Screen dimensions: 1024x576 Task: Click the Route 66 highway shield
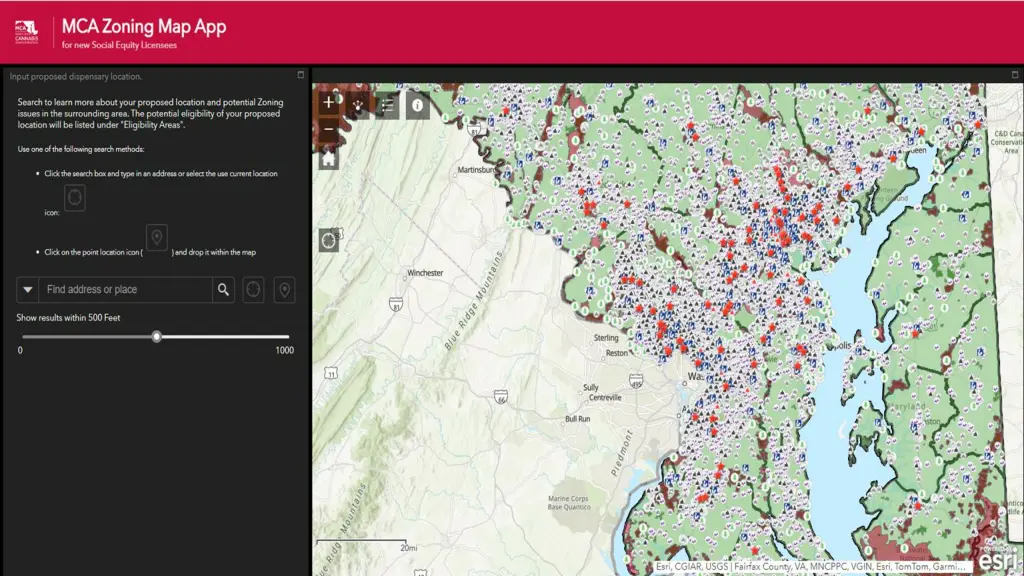click(x=501, y=397)
